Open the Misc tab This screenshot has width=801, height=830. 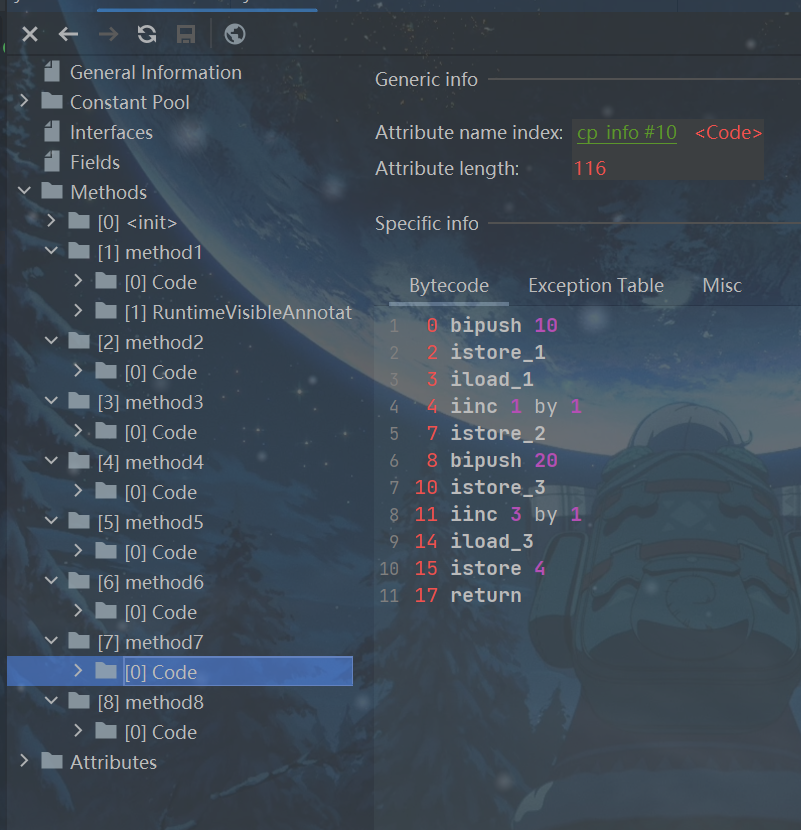pyautogui.click(x=721, y=285)
